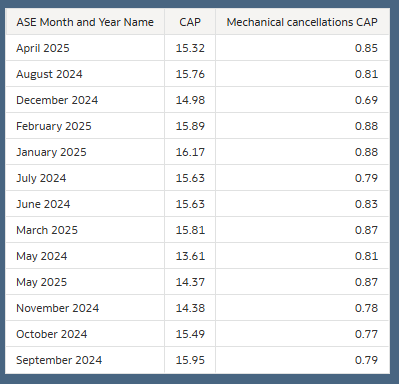Screen dimensions: 399x384
Task: Click the Mechanical cancellations CAP column header
Action: 302,22
